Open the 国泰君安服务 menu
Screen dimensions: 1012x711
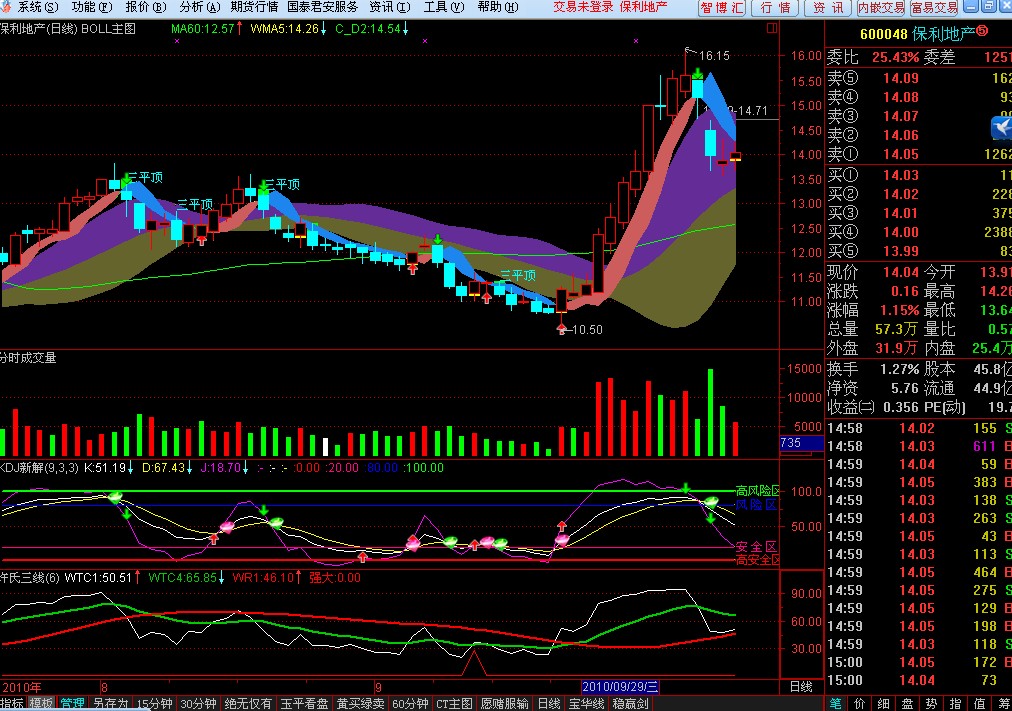pyautogui.click(x=322, y=7)
